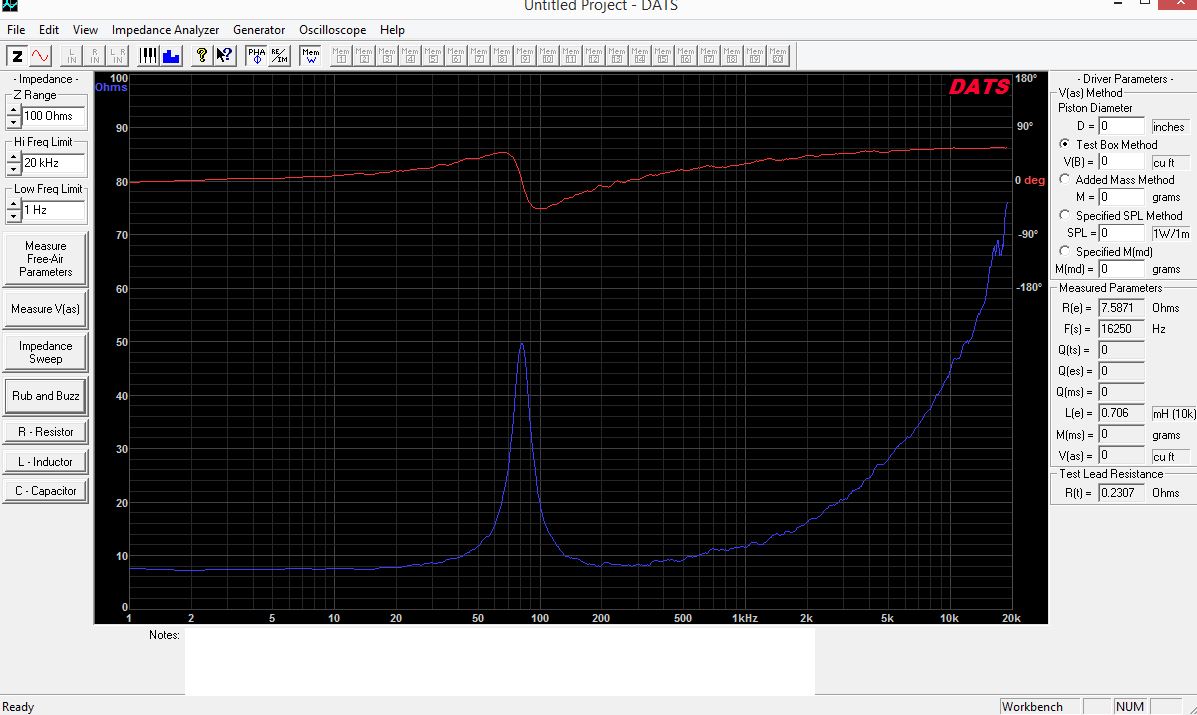Open the mH (10k) unit box for L(e)

point(1173,414)
